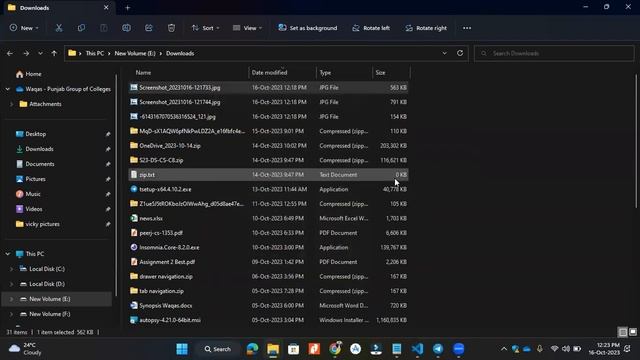Open Home in navigation pane
Viewport: 640px width, 360px height.
29,74
